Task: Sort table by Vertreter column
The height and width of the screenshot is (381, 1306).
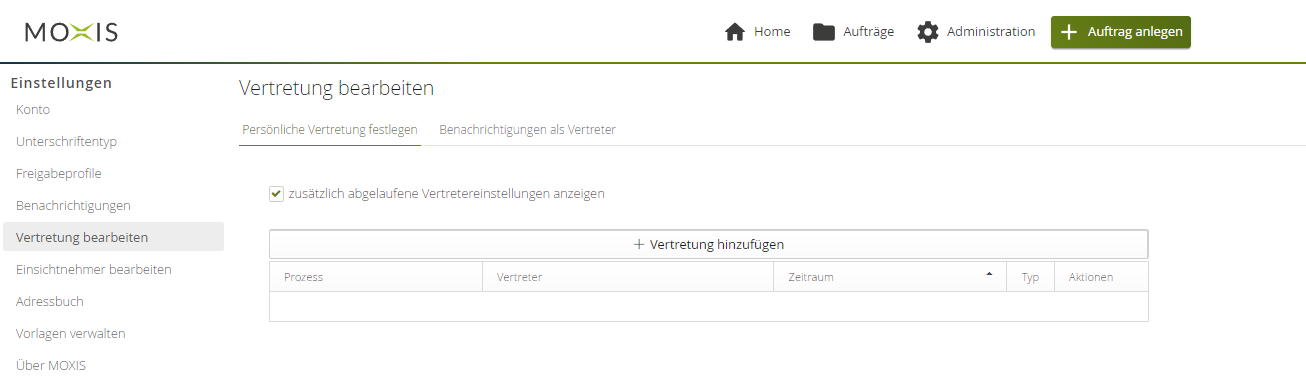Action: (628, 277)
